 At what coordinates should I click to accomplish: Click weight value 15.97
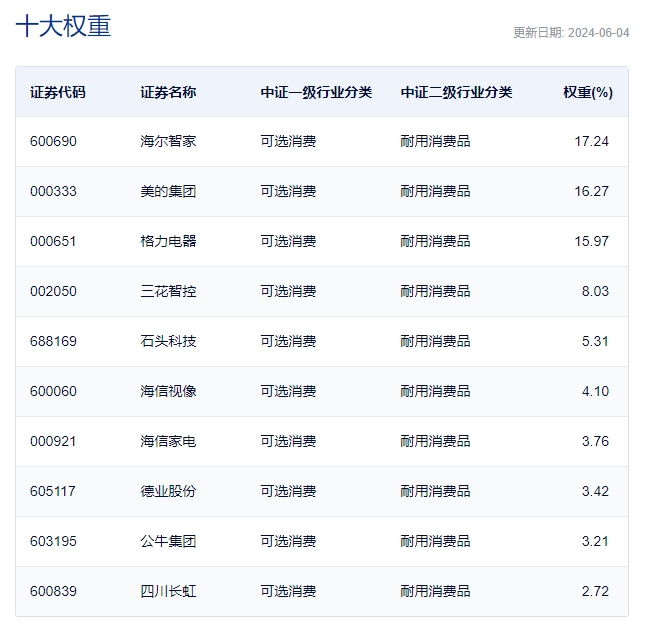592,241
